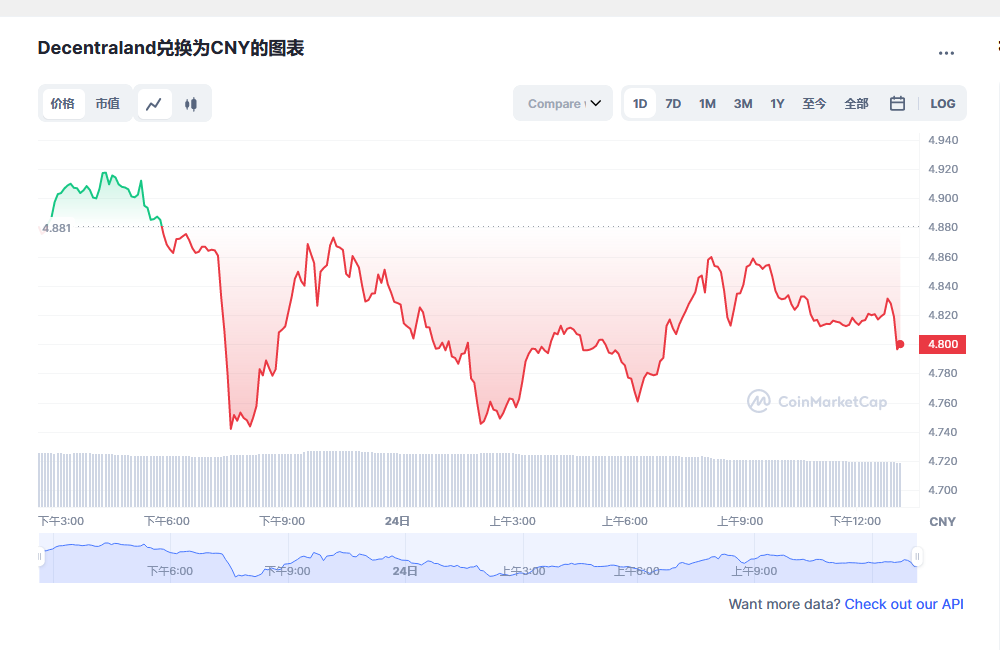Screen dimensions: 1000x650
Task: Click the 4.800 current price label
Action: point(943,344)
